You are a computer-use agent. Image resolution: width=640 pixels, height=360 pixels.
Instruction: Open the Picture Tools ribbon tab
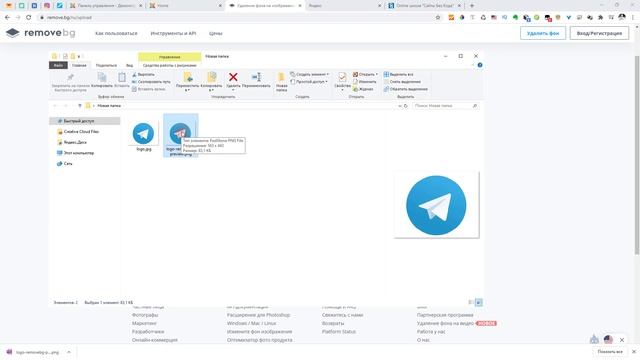tap(169, 65)
